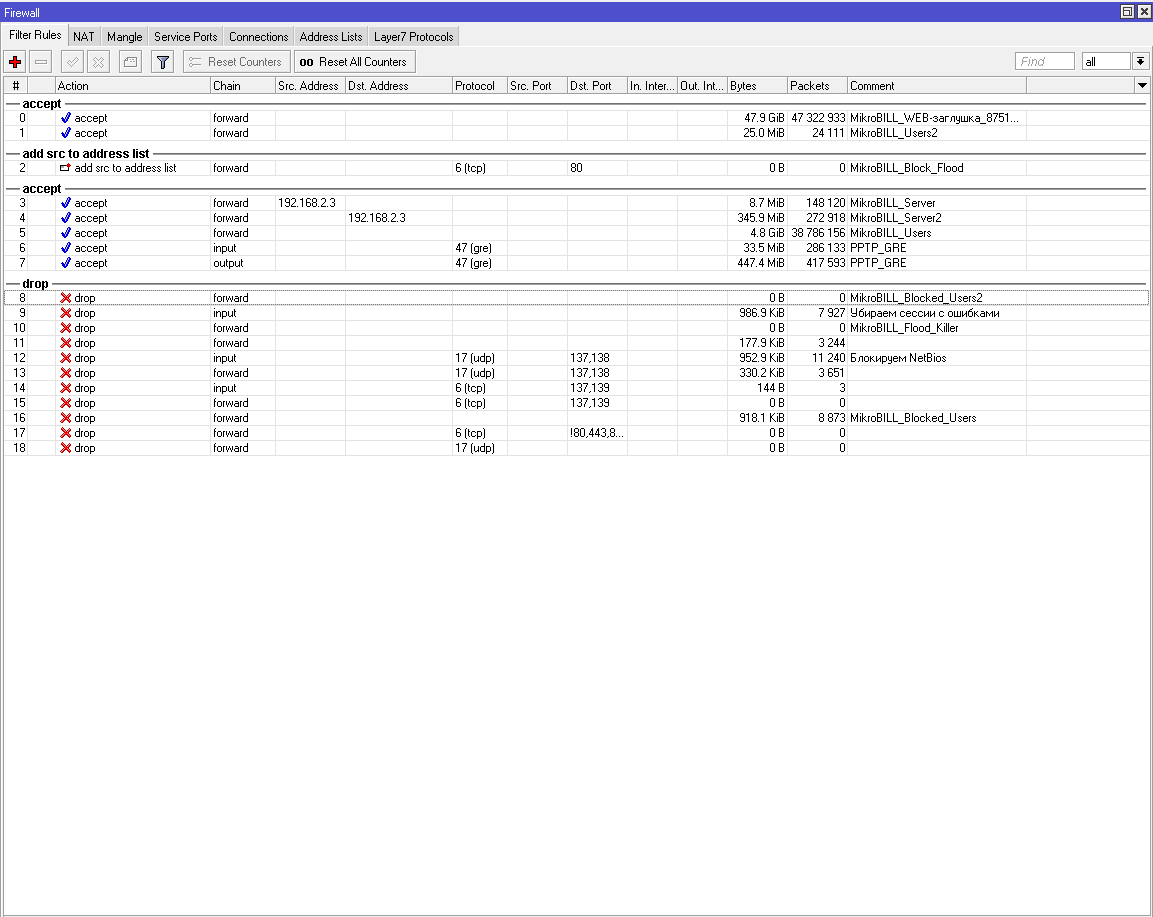Open the 'all' chain dropdown arrow
The height and width of the screenshot is (917, 1153).
(1140, 62)
